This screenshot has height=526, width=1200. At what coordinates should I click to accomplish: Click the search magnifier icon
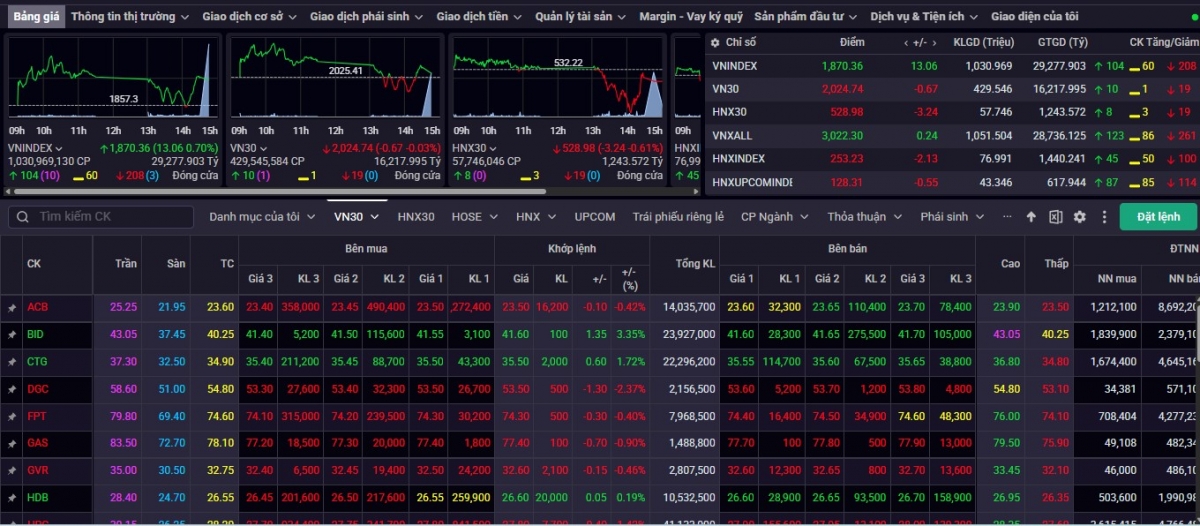pyautogui.click(x=20, y=217)
